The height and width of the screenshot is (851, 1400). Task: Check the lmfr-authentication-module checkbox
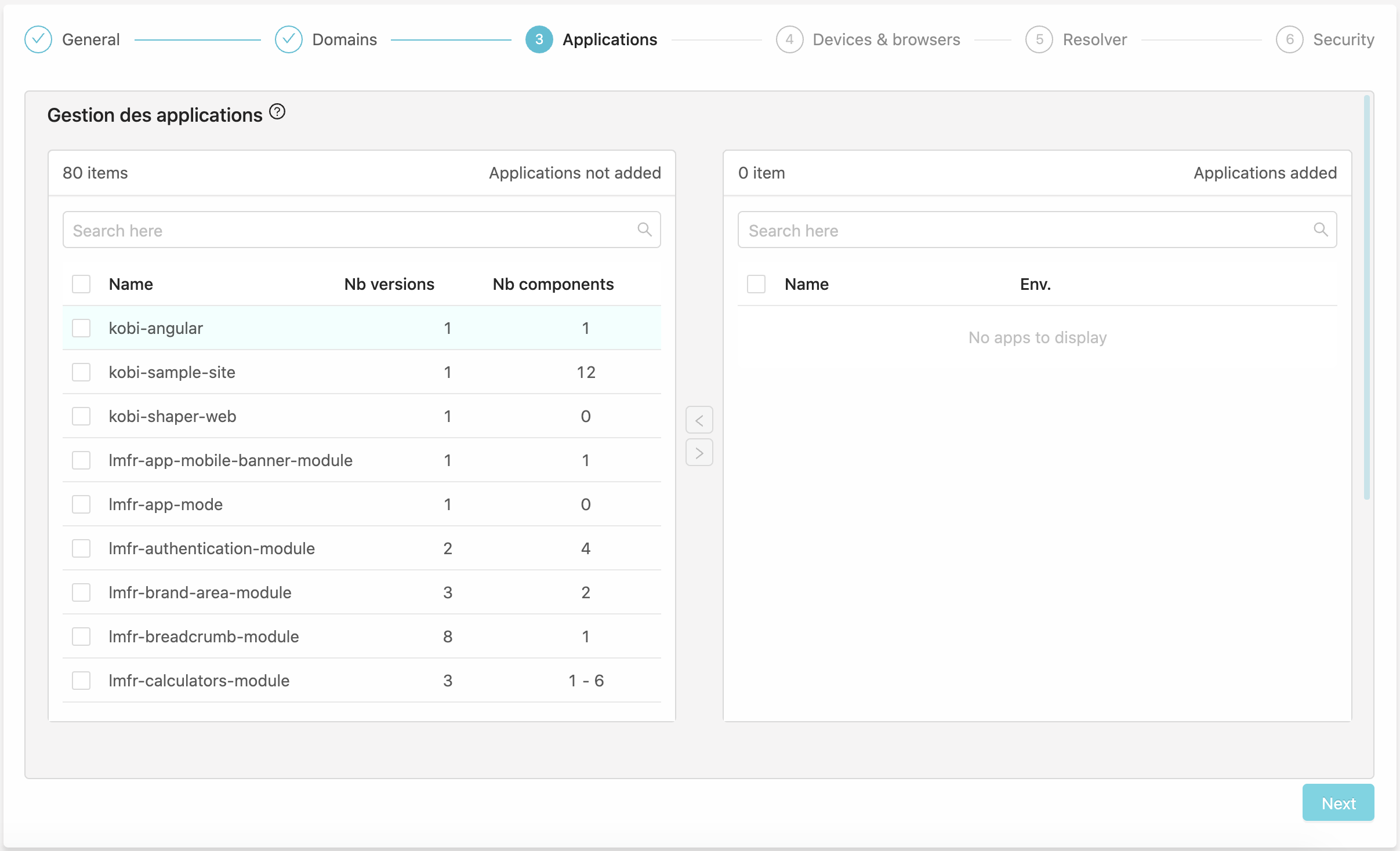[x=81, y=548]
